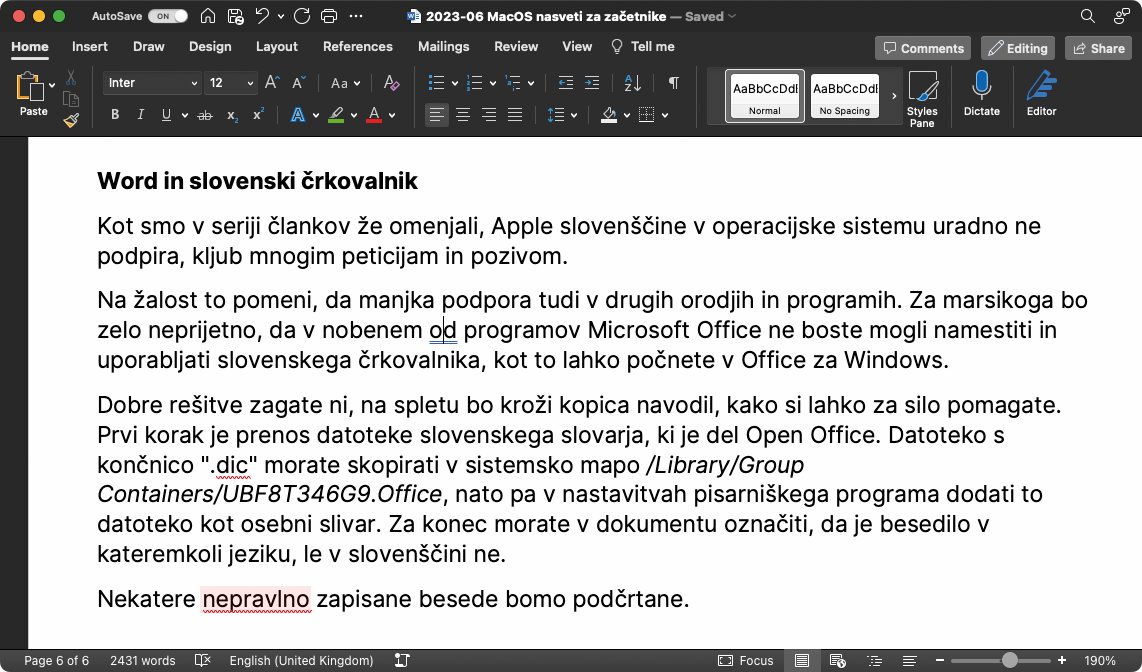Expand the bullet list options
Screen dimensions: 1142x672
(x=455, y=84)
